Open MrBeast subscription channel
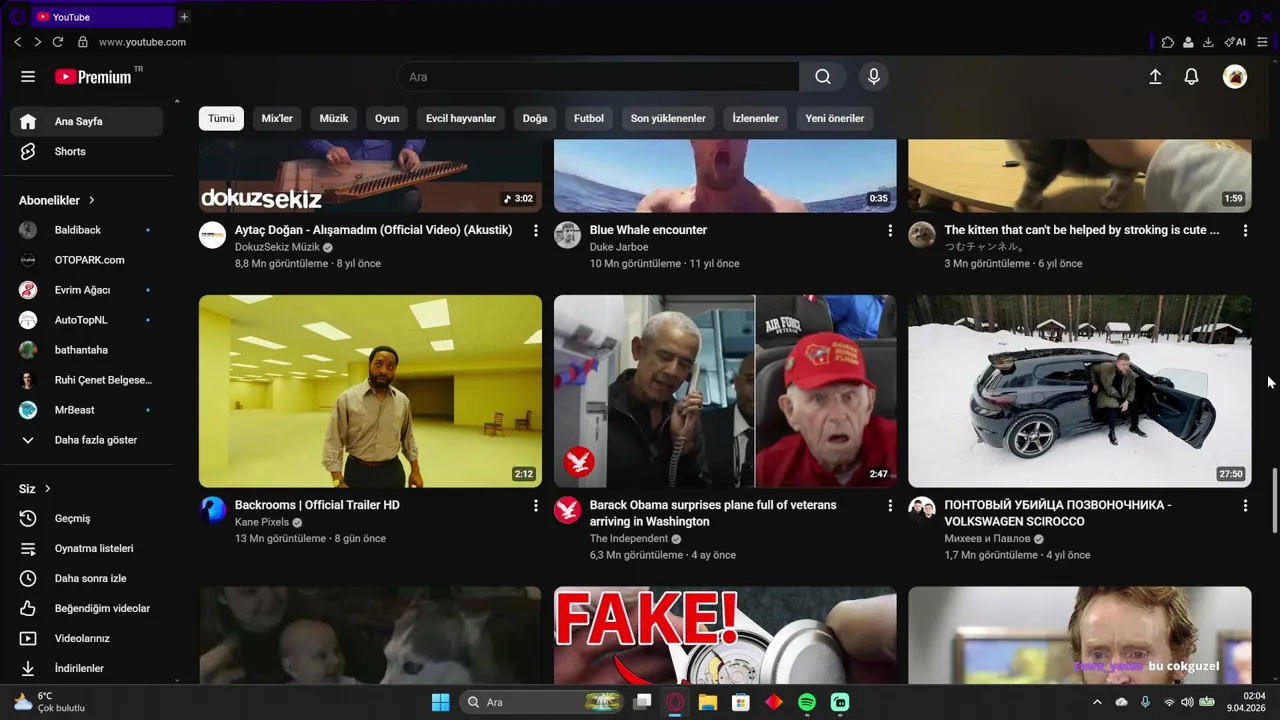Viewport: 1280px width, 720px height. pos(86,410)
